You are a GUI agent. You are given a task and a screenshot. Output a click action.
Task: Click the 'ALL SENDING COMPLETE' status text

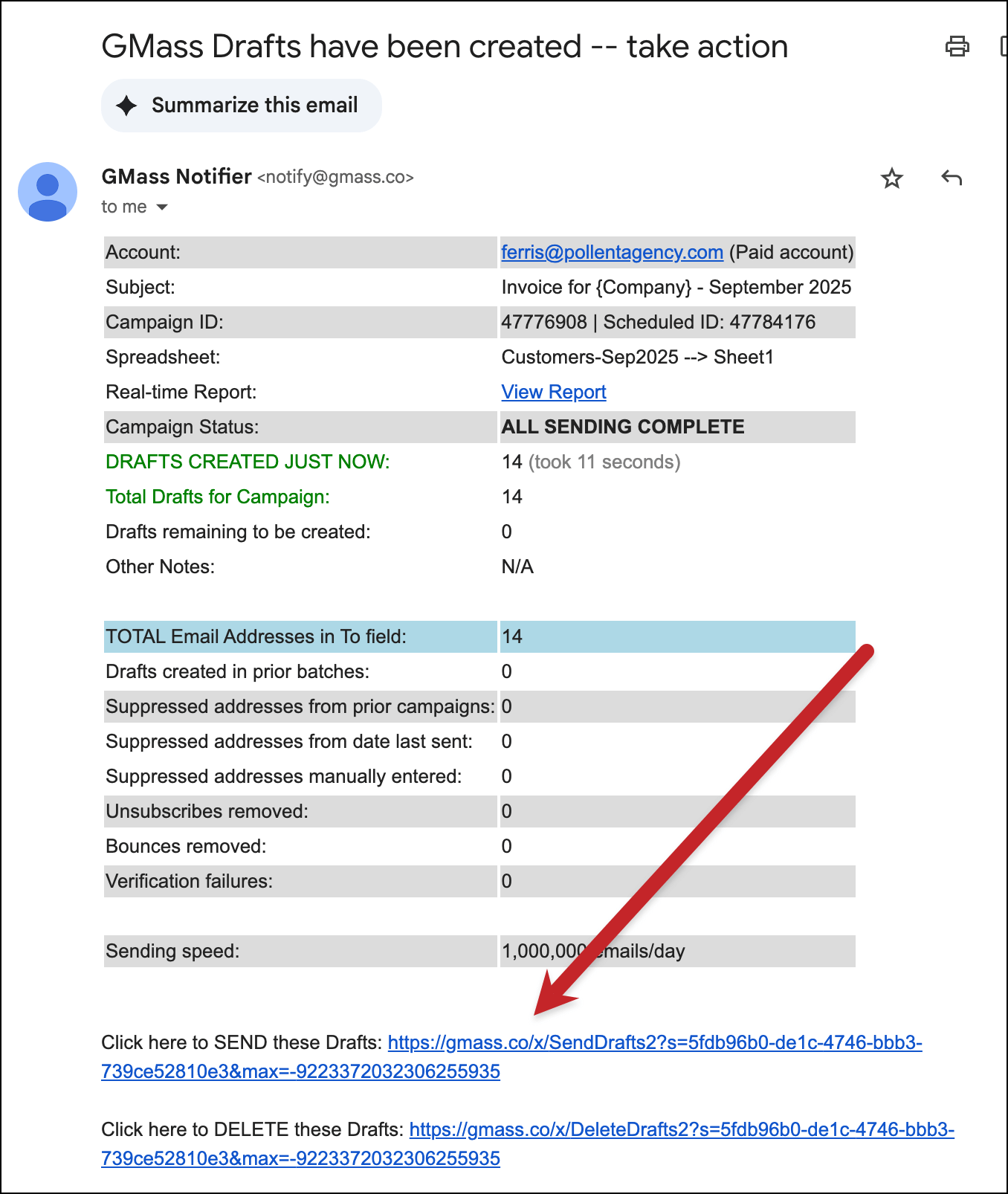(x=623, y=427)
